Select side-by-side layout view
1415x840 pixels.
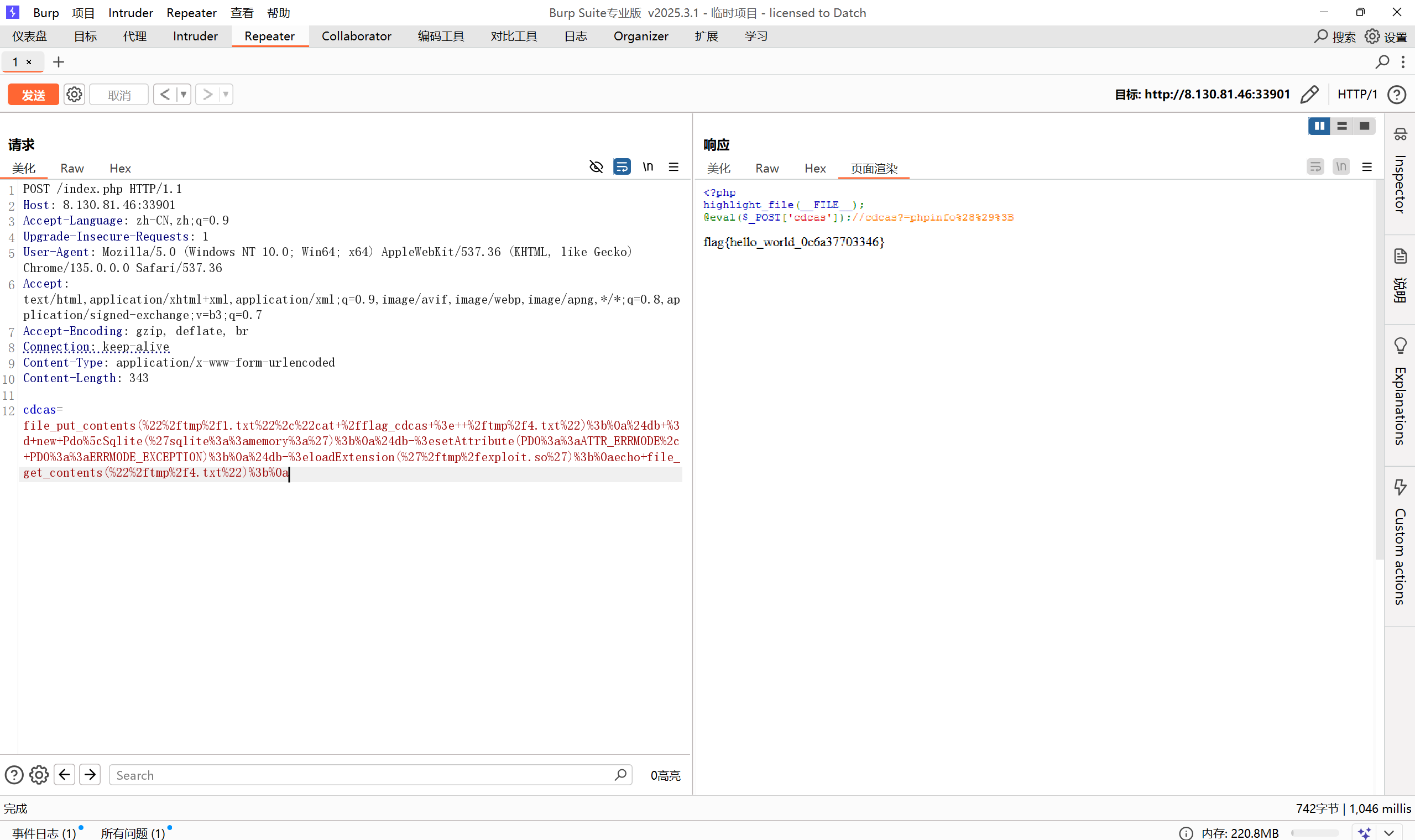1319,126
